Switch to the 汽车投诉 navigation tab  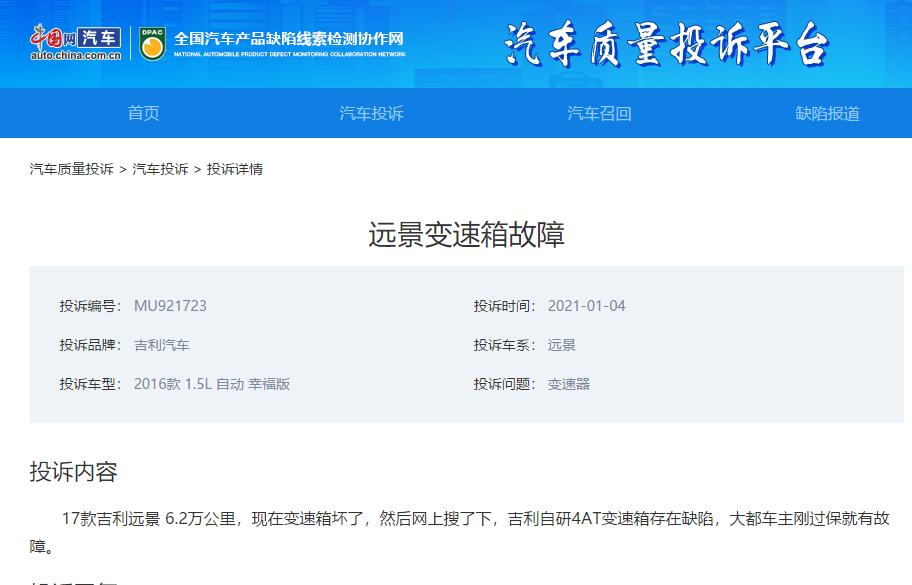[x=371, y=113]
